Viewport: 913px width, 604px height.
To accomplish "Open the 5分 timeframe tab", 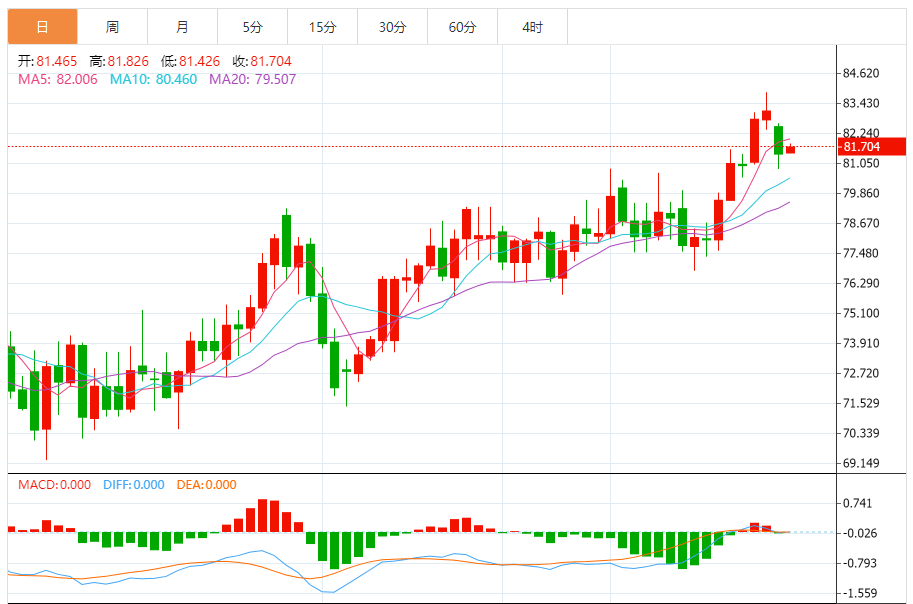I will pos(252,27).
